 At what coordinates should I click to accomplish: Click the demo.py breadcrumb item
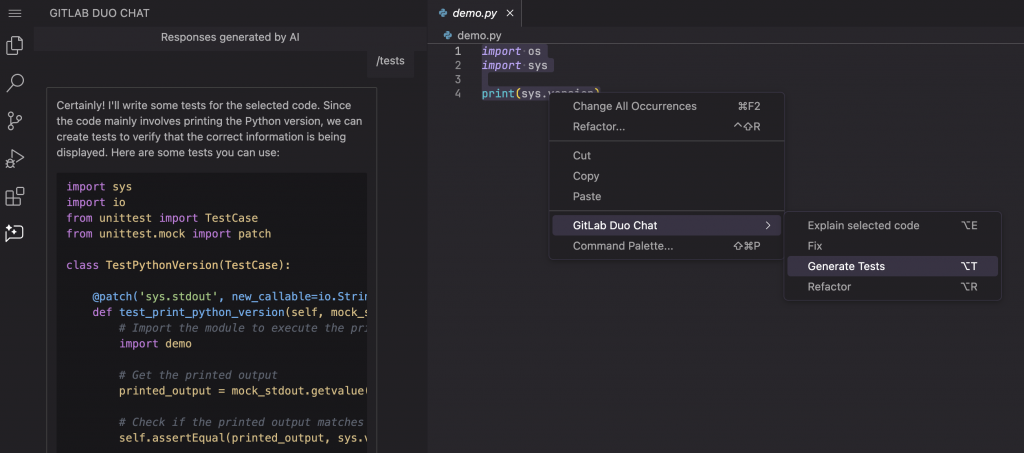point(478,35)
